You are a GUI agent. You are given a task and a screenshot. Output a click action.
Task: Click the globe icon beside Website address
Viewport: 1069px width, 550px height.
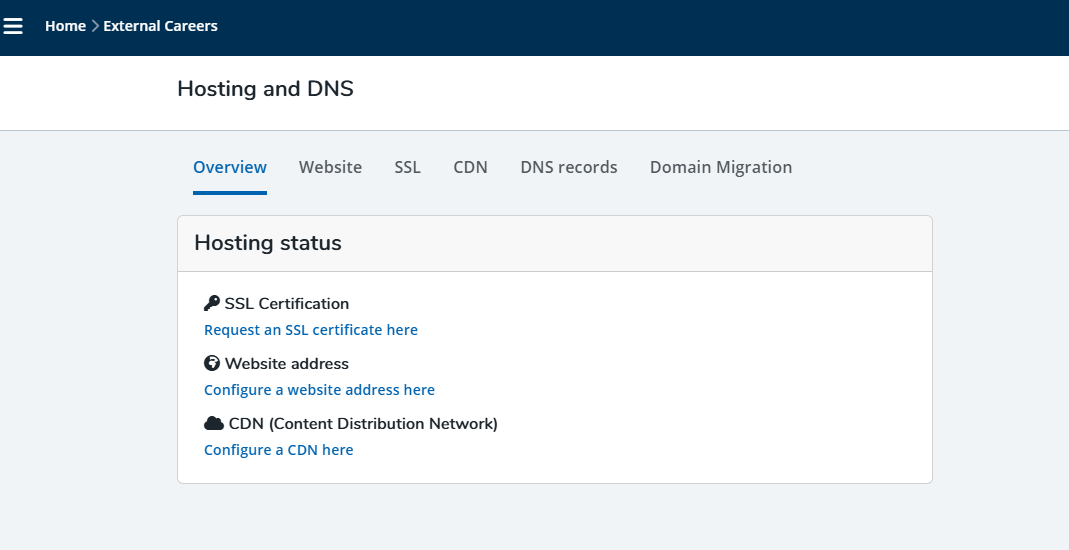[212, 363]
